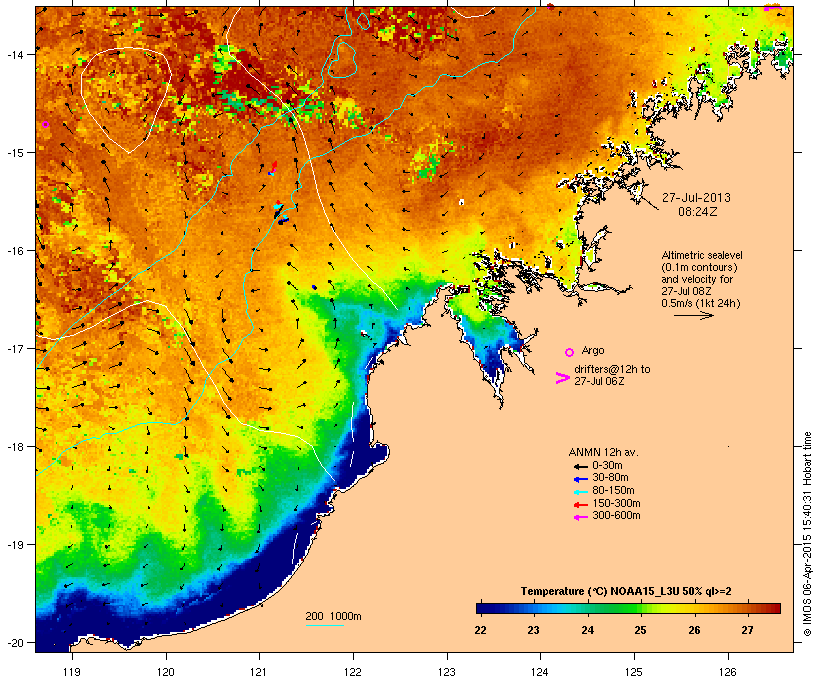Click the 'Argo' legend label
The width and height of the screenshot is (820, 680).
[x=593, y=350]
